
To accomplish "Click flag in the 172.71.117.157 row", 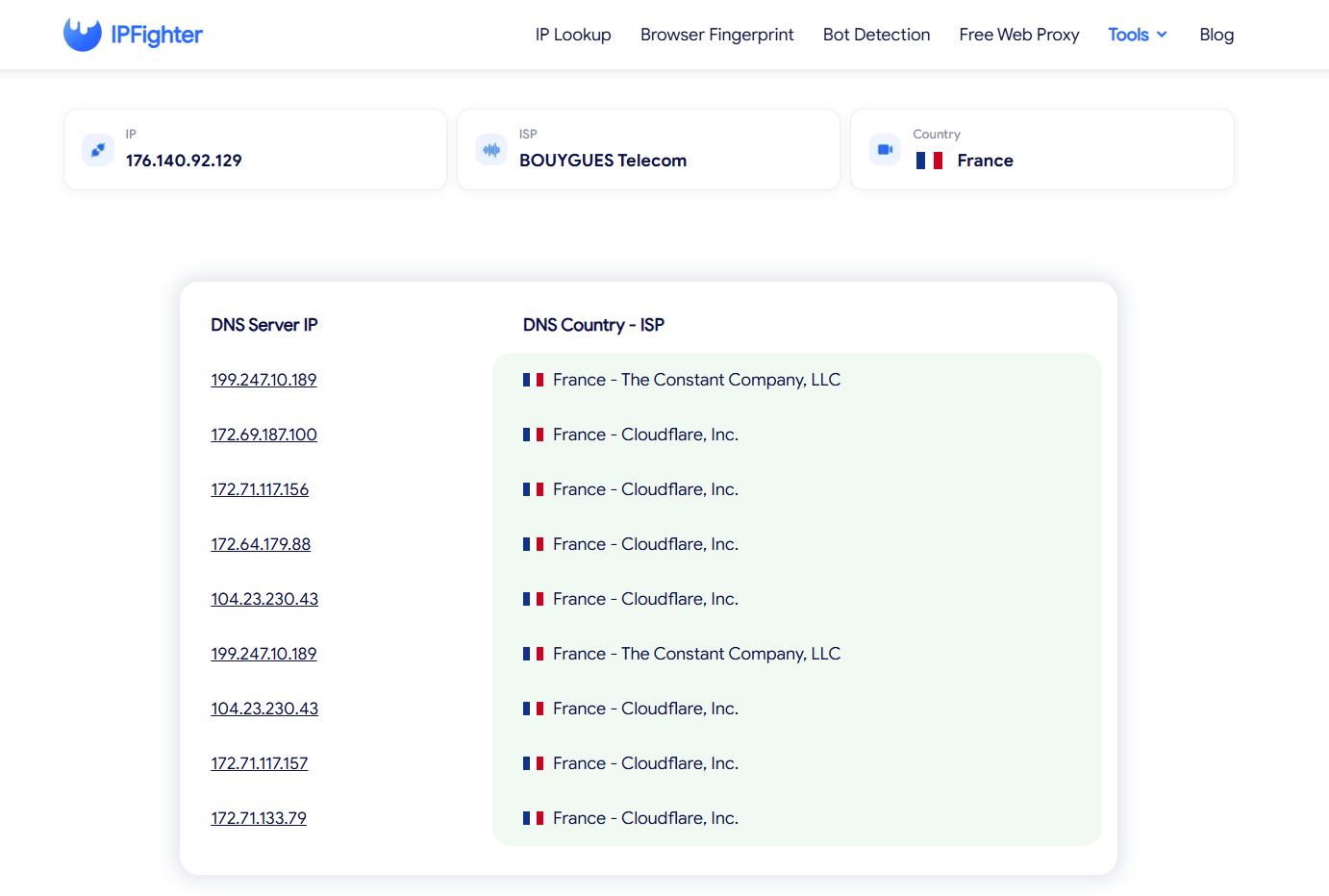I will tap(533, 763).
